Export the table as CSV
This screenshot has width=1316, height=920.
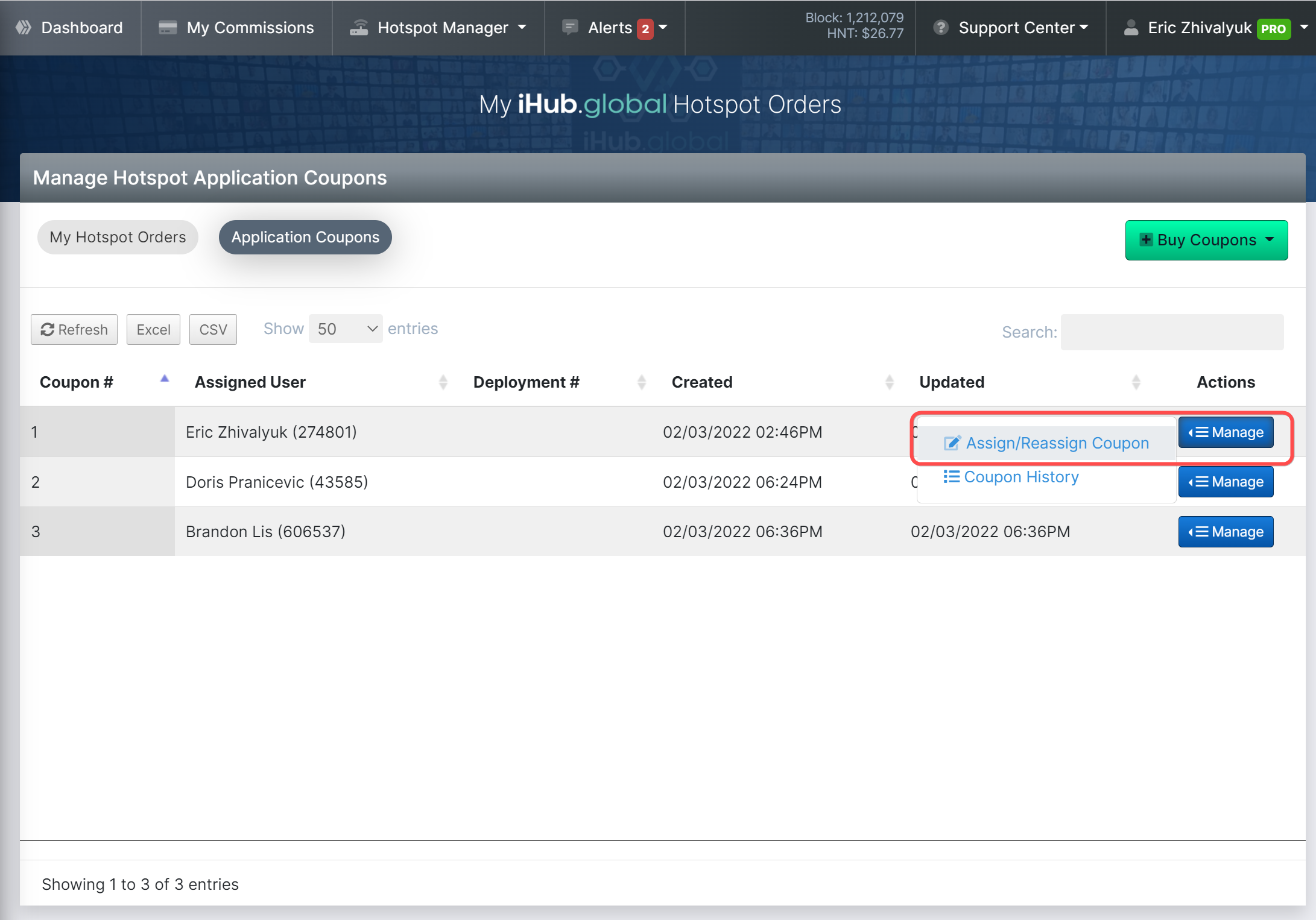[213, 330]
